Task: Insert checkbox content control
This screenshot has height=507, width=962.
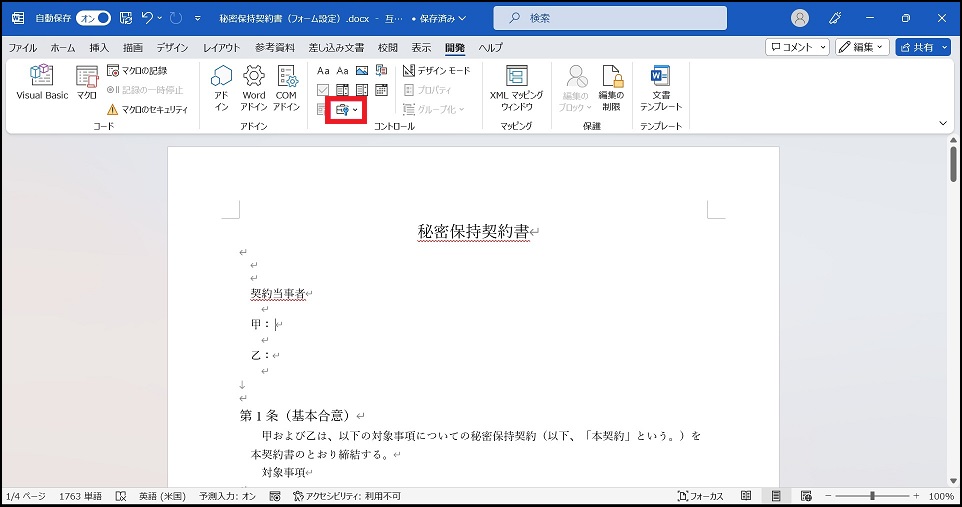Action: pyautogui.click(x=323, y=90)
